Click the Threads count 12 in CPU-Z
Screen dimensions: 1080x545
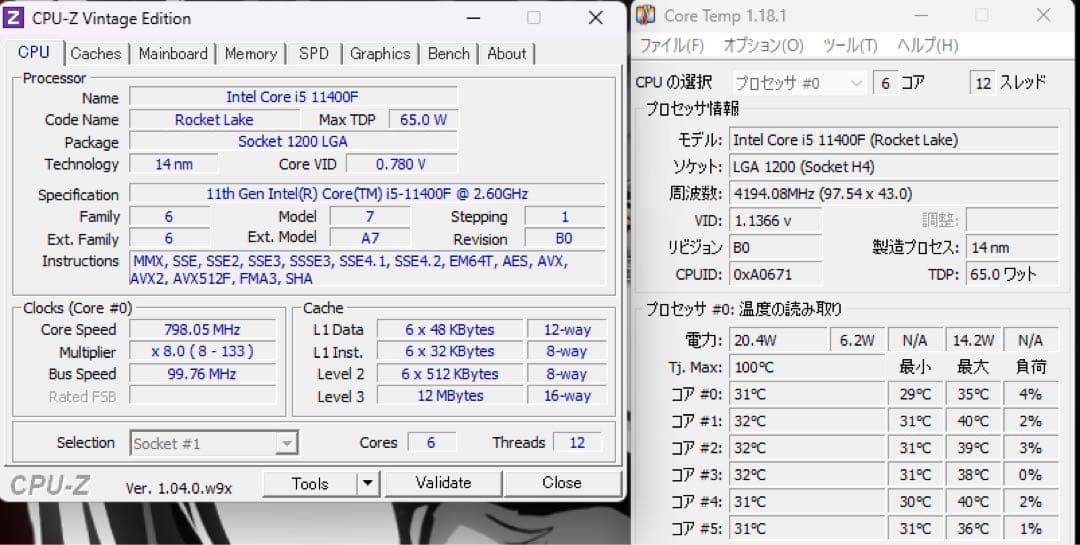(x=577, y=442)
